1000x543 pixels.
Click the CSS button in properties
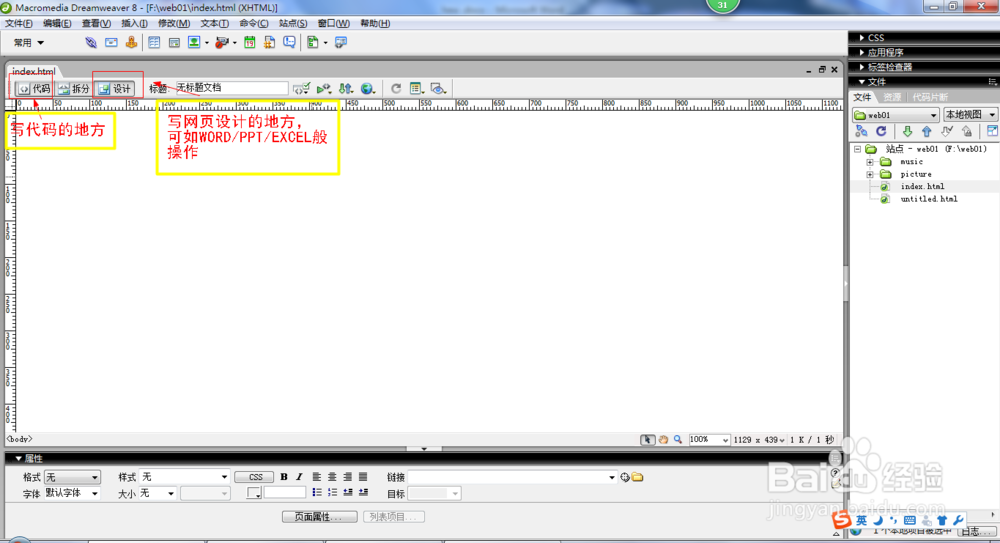click(x=254, y=477)
